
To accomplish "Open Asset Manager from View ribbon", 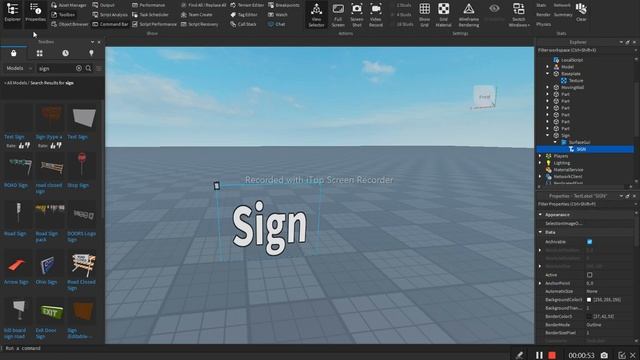I will pyautogui.click(x=69, y=5).
